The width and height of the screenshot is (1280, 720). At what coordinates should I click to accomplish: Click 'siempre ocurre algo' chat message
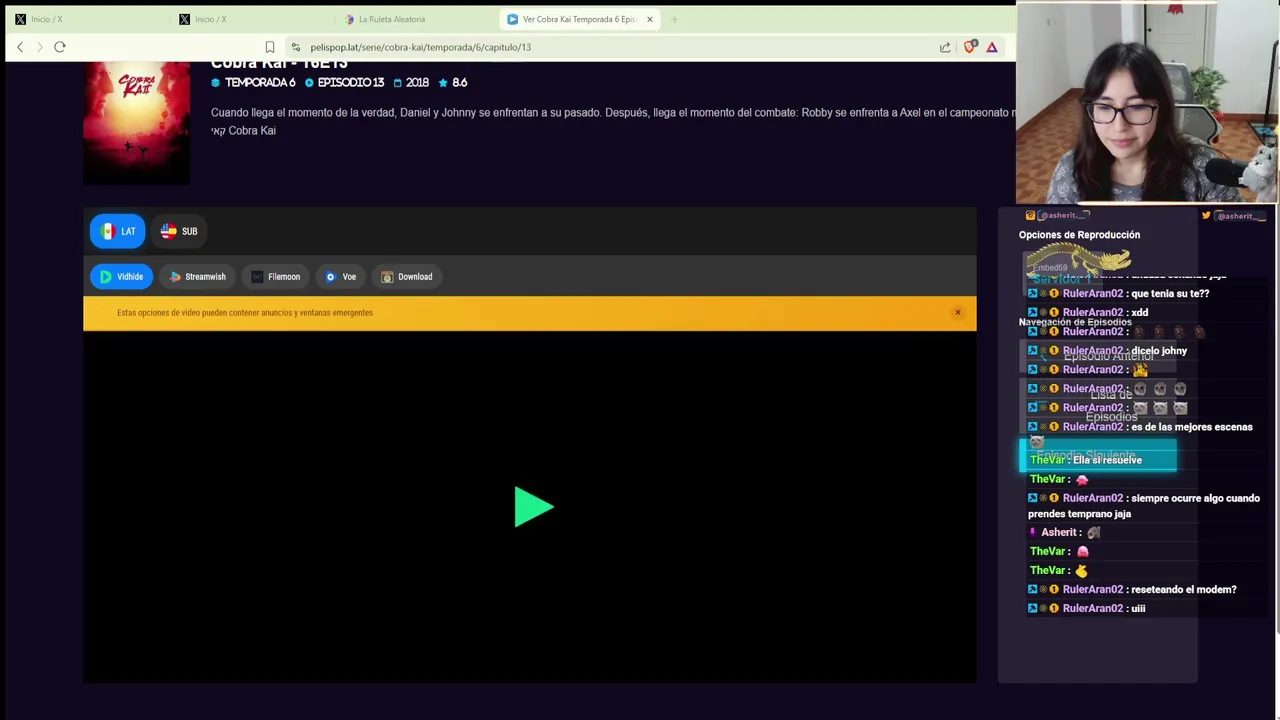pyautogui.click(x=1144, y=506)
